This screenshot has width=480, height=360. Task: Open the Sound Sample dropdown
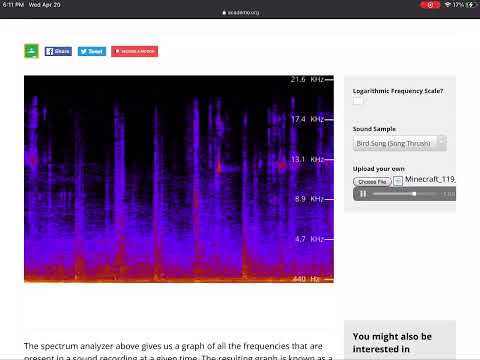(400, 143)
